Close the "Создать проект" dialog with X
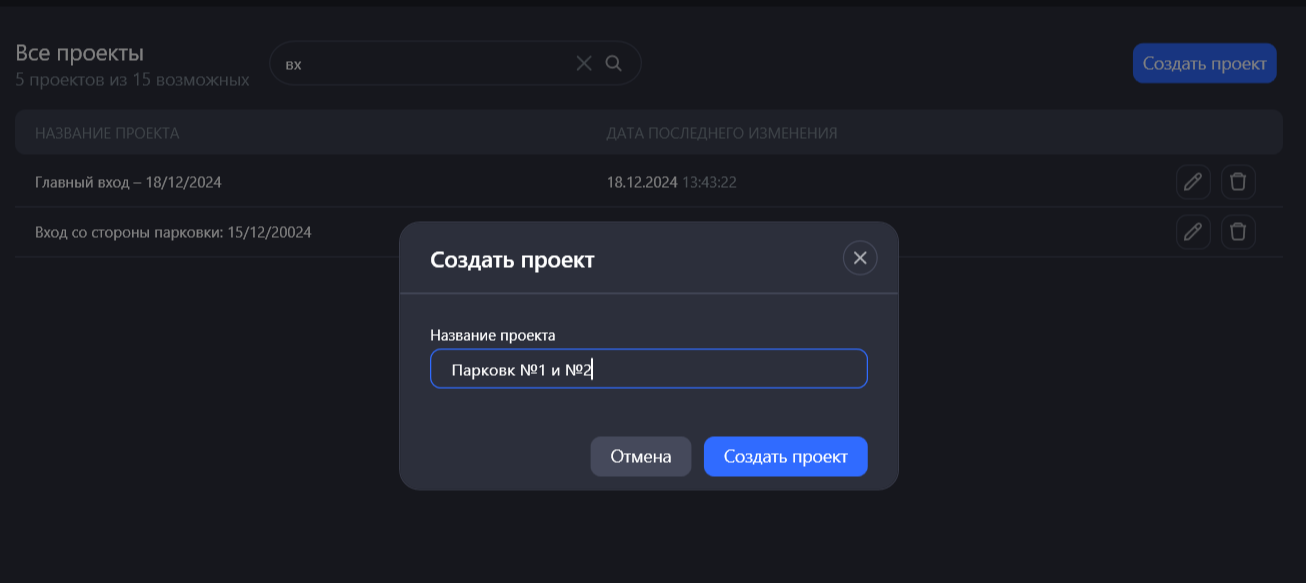This screenshot has width=1306, height=583. 860,258
